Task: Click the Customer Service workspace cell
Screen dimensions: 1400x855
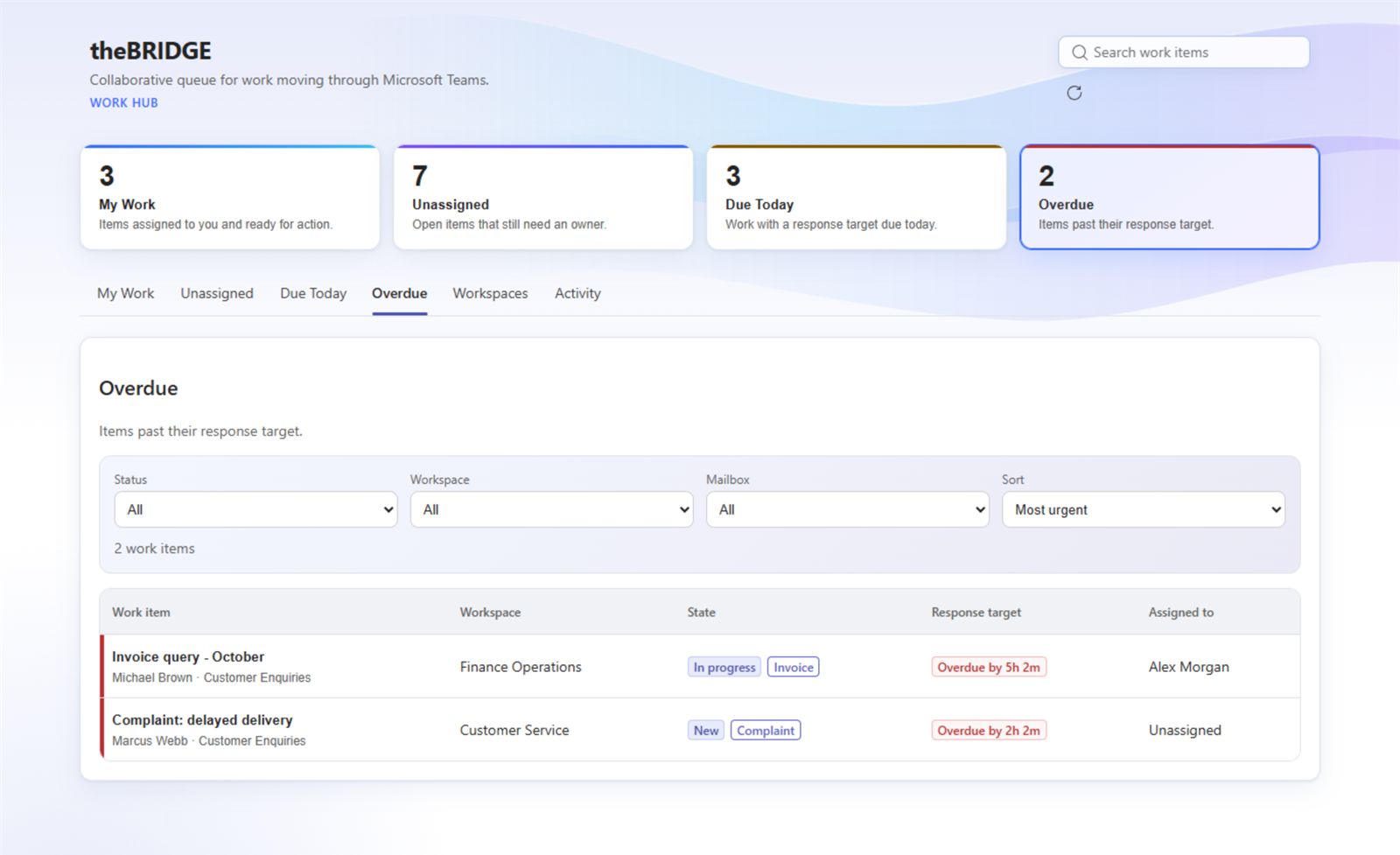Action: [514, 730]
